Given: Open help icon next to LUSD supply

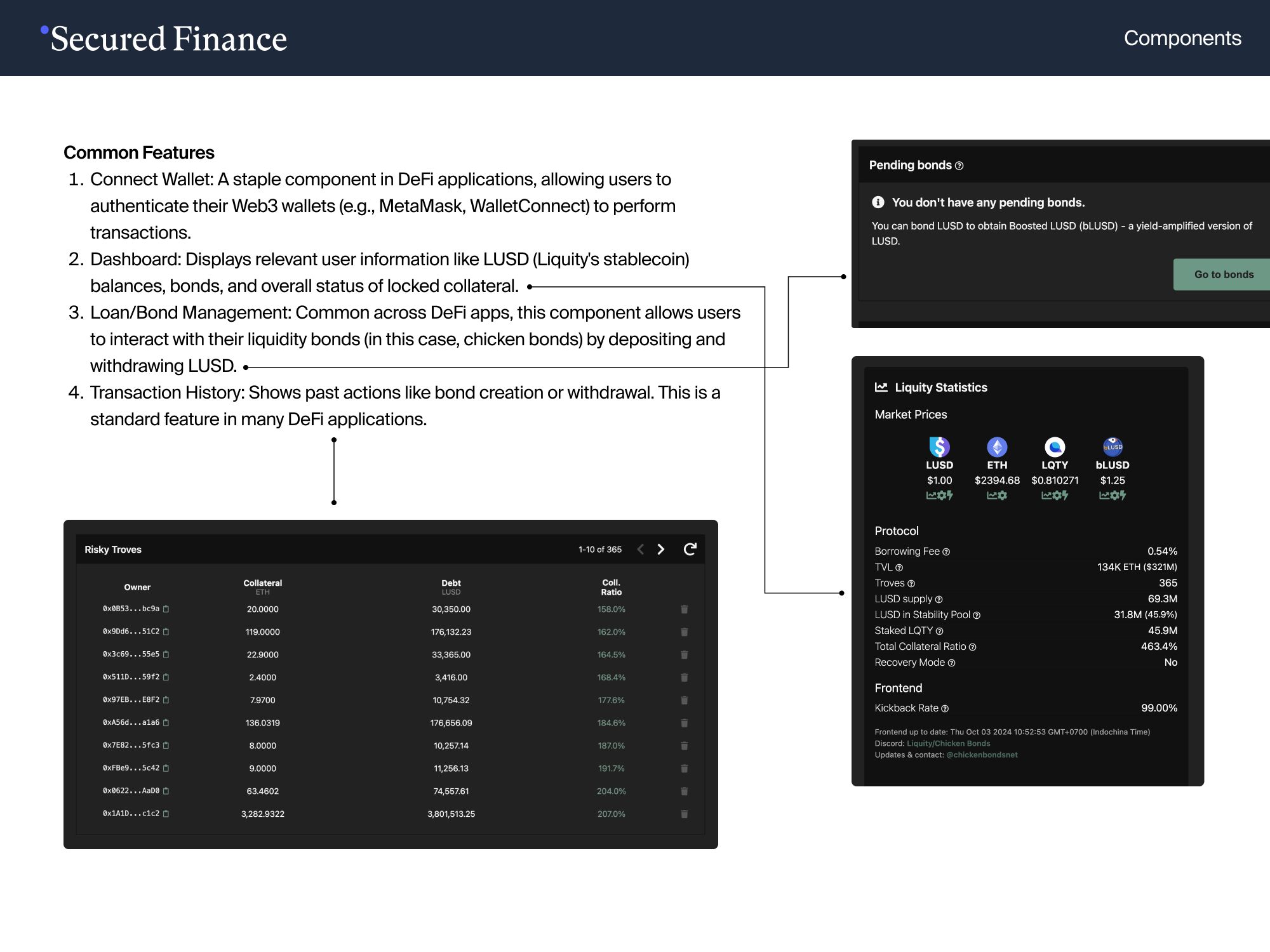Looking at the screenshot, I should 939,600.
